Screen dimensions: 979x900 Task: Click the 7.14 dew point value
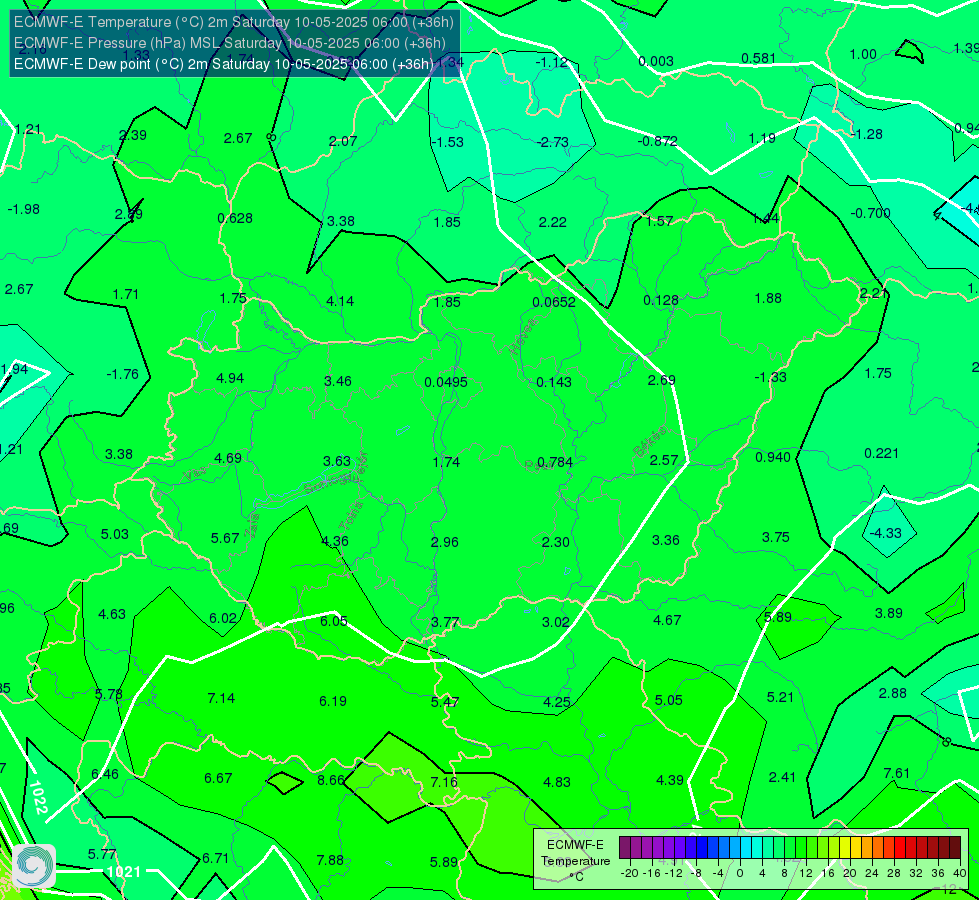pyautogui.click(x=221, y=698)
